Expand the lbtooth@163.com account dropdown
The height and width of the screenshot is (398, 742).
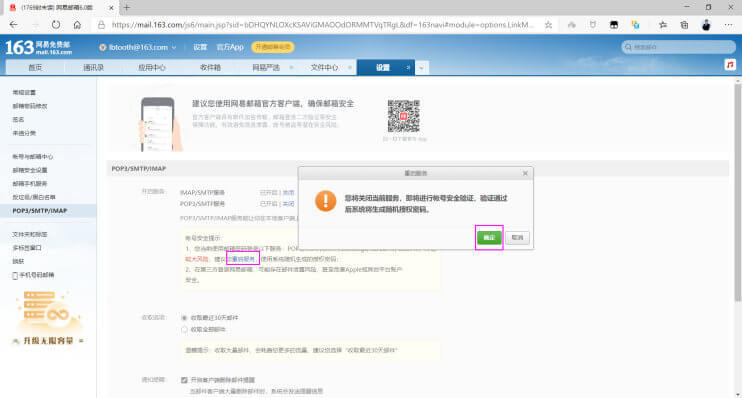point(174,47)
